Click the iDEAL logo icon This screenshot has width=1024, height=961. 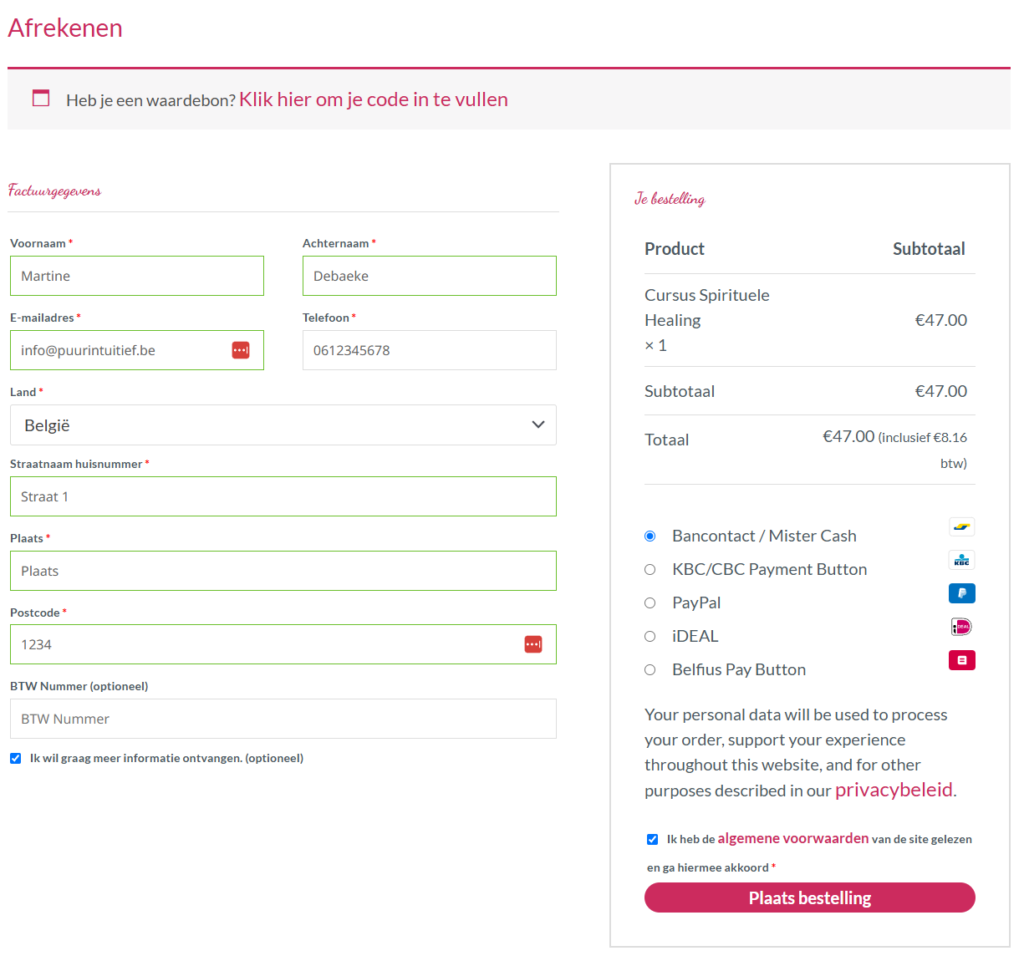click(961, 627)
